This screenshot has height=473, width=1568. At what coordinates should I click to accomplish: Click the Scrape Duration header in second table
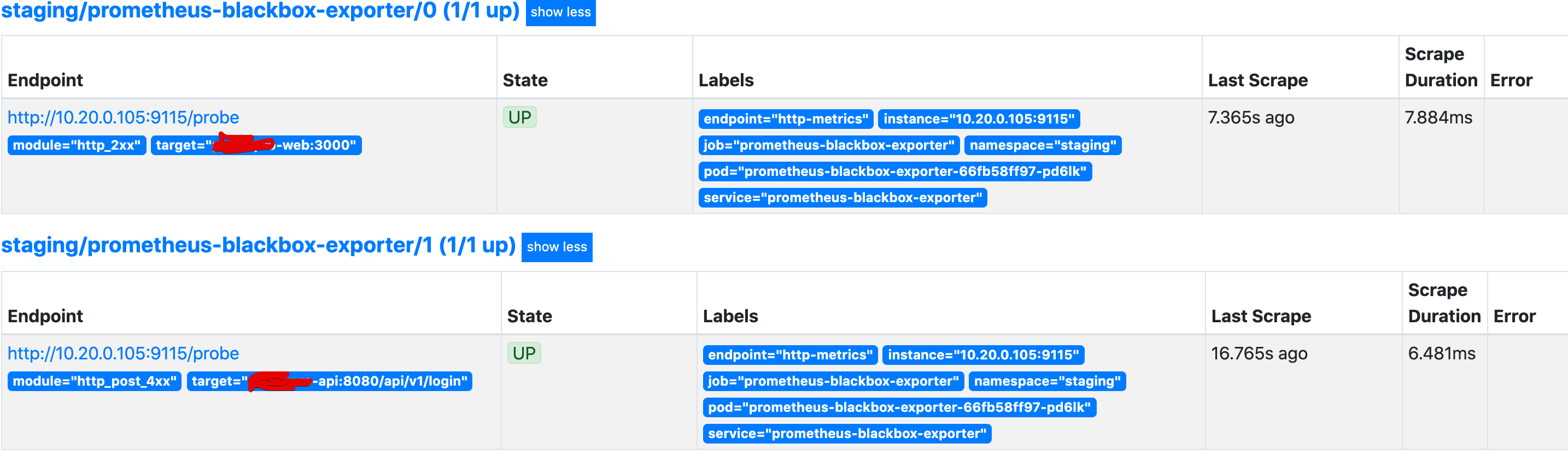[1444, 303]
